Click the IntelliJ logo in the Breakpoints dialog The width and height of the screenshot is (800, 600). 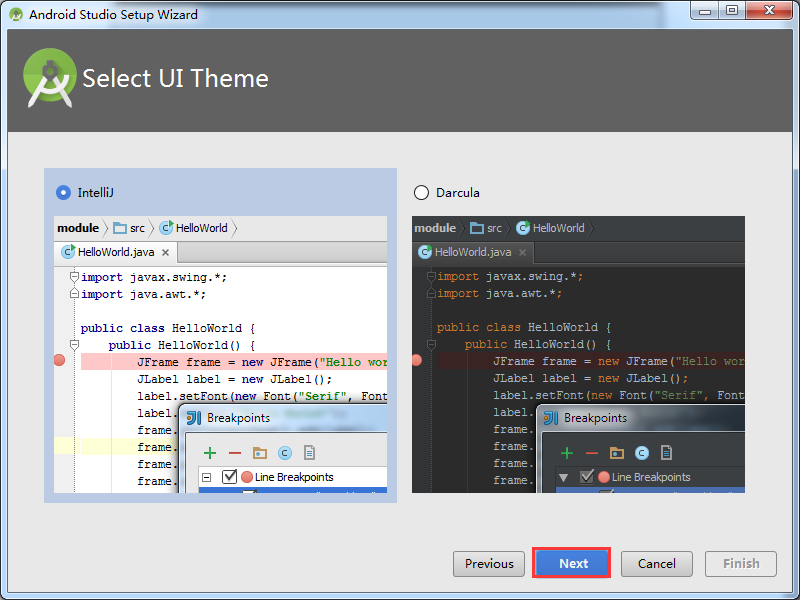click(x=192, y=417)
